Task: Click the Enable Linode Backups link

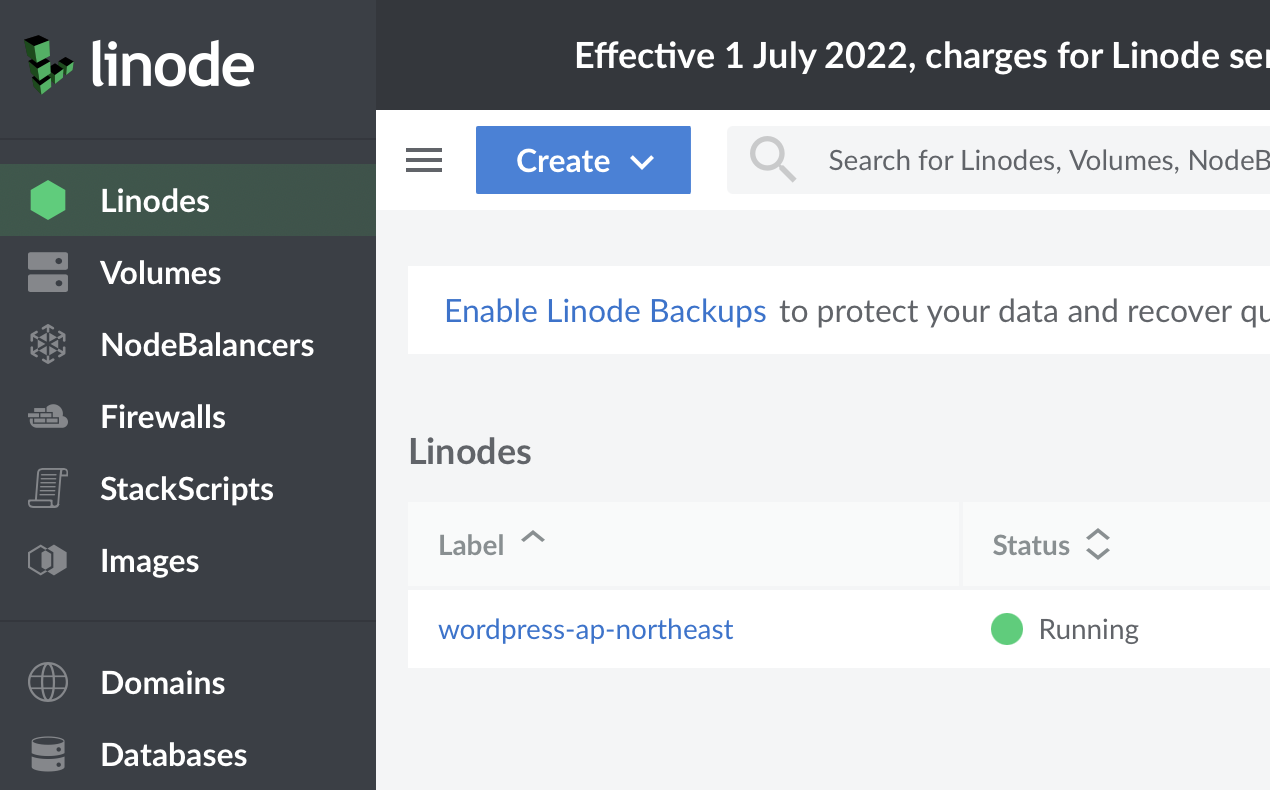Action: coord(605,311)
